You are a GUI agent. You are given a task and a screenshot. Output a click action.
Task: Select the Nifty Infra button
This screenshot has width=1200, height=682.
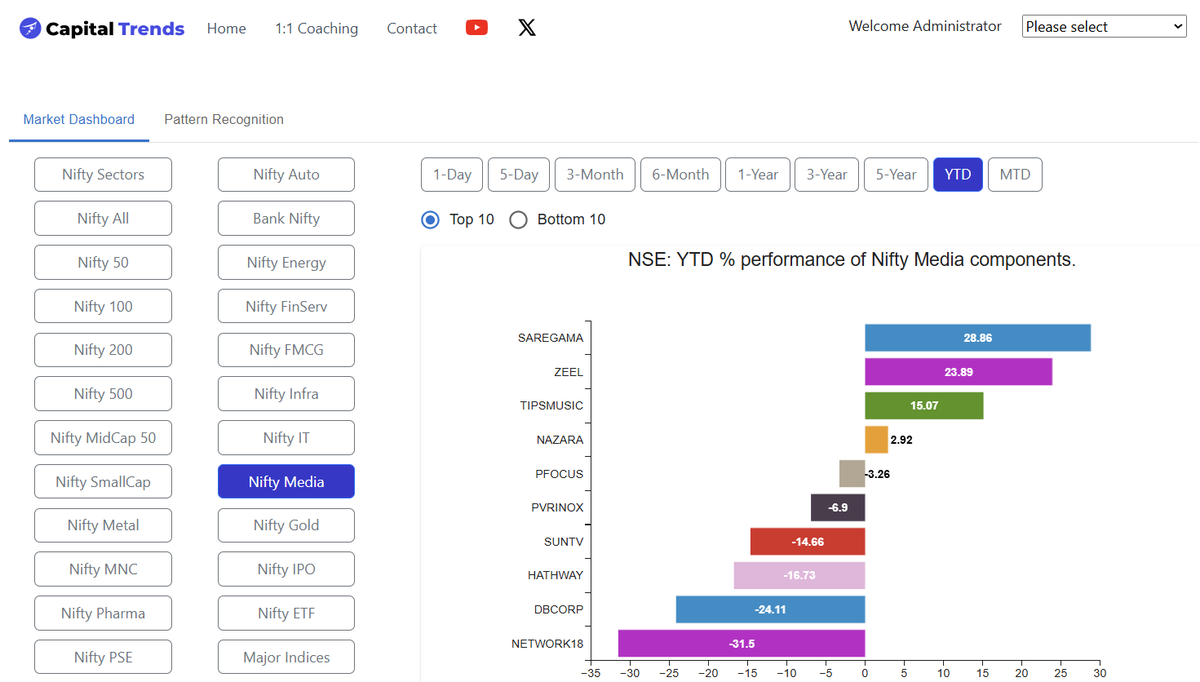point(286,393)
